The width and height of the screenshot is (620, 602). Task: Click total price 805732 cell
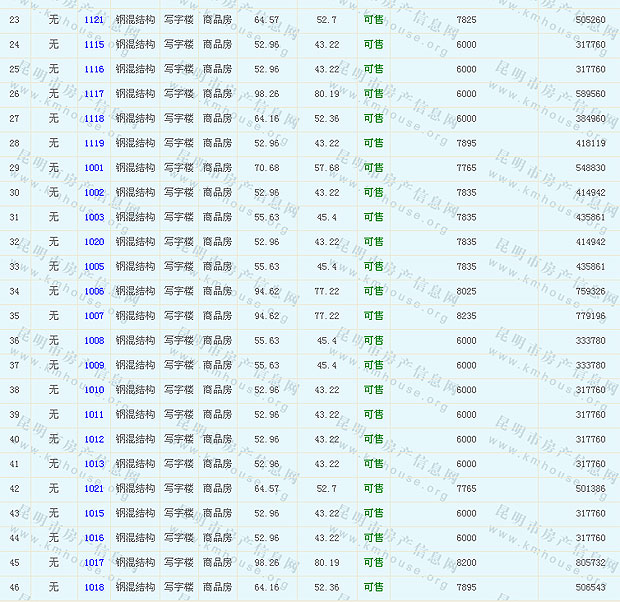coord(590,563)
